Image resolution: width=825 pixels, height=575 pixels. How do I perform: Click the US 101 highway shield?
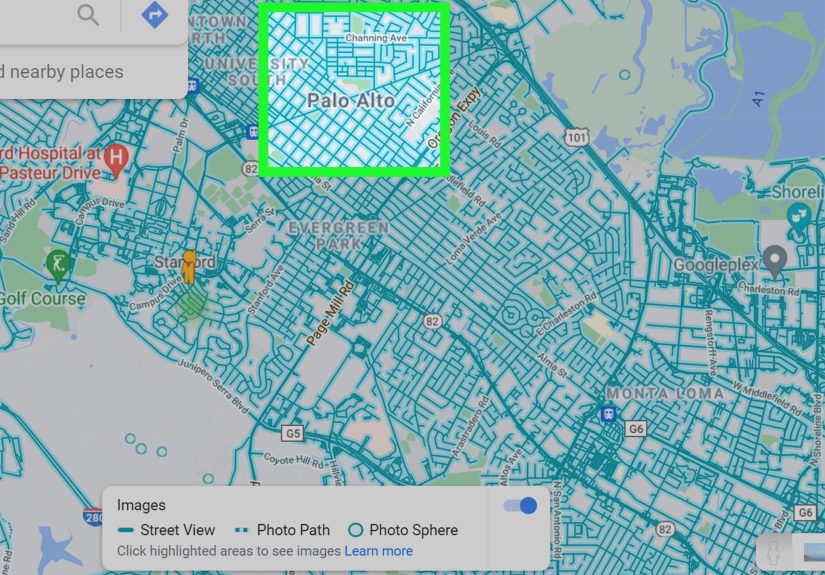pos(576,138)
